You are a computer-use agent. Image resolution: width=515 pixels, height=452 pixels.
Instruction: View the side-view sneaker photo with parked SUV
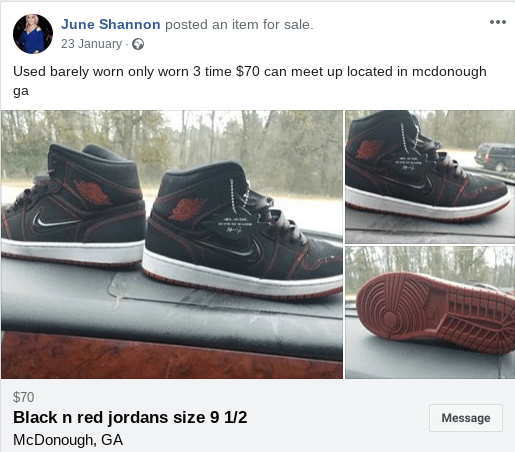pyautogui.click(x=430, y=177)
